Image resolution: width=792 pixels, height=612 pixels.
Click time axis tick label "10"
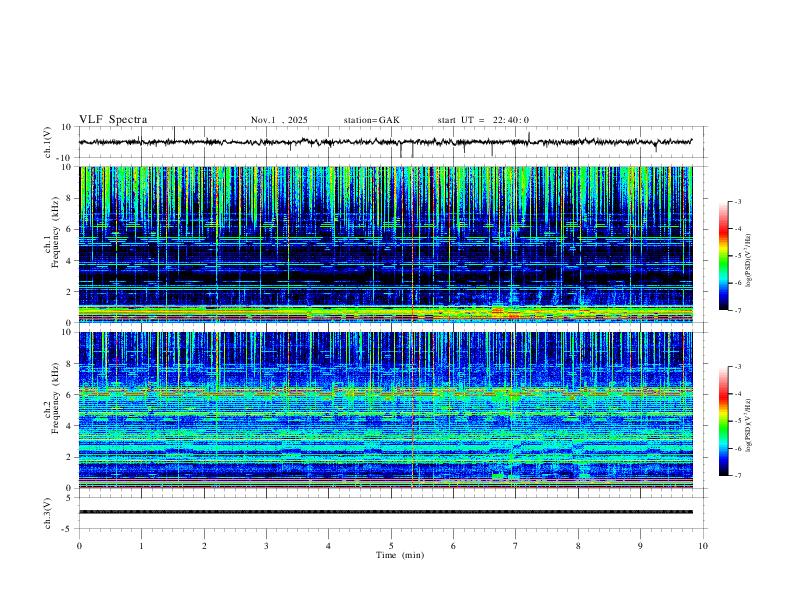pos(703,546)
